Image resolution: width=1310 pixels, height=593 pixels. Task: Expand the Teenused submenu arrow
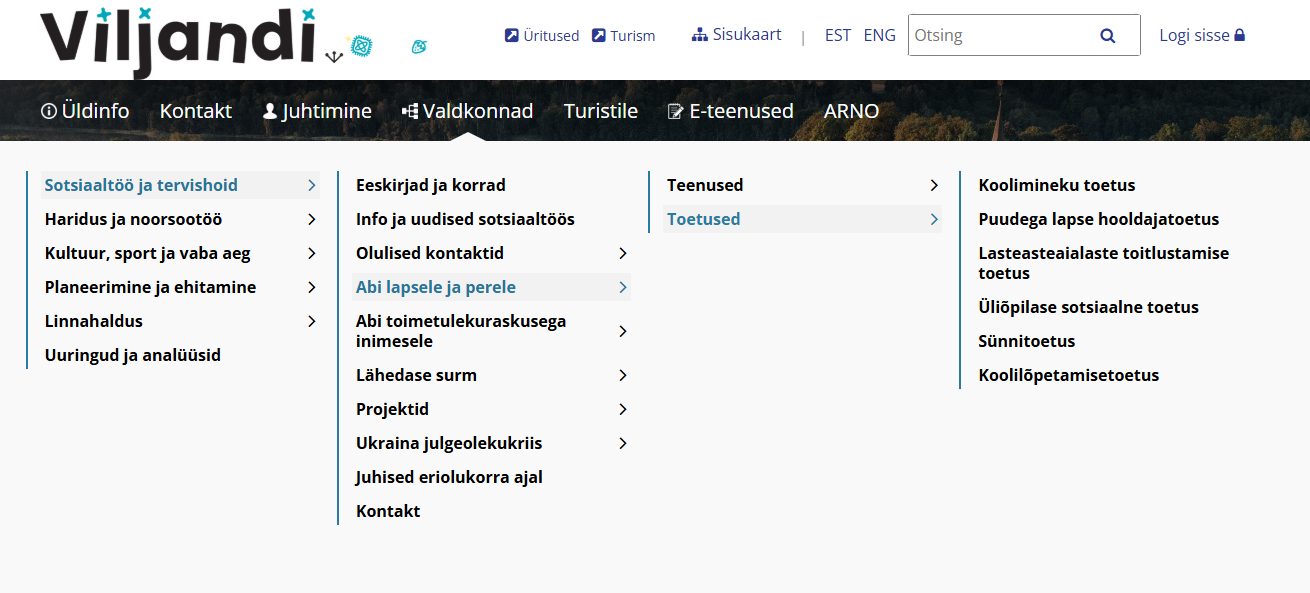[x=934, y=185]
